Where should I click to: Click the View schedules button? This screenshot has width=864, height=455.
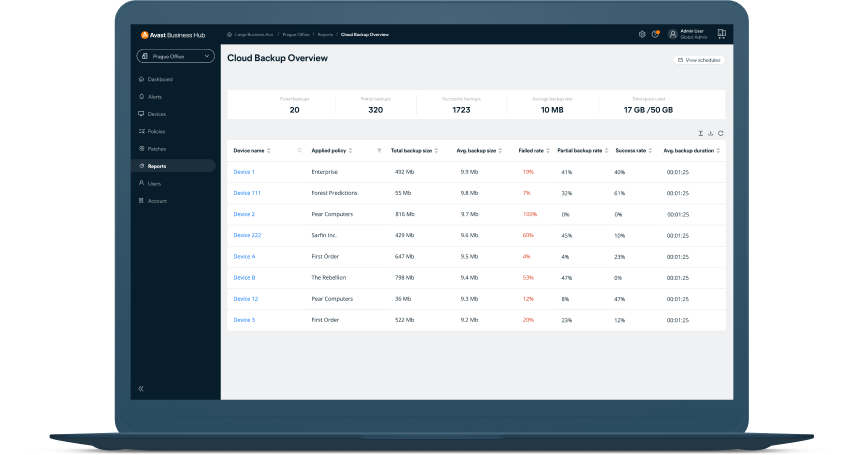coord(699,60)
